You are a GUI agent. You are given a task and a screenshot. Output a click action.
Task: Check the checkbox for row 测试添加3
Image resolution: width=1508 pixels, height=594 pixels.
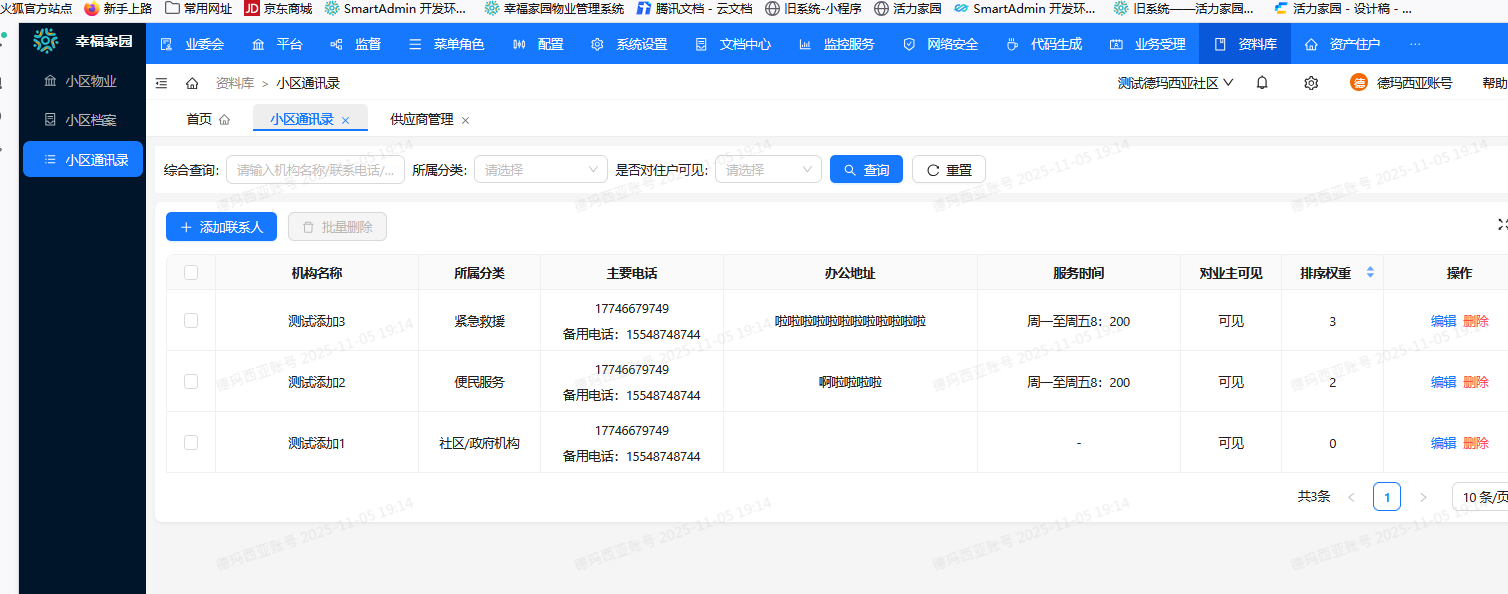(190, 320)
